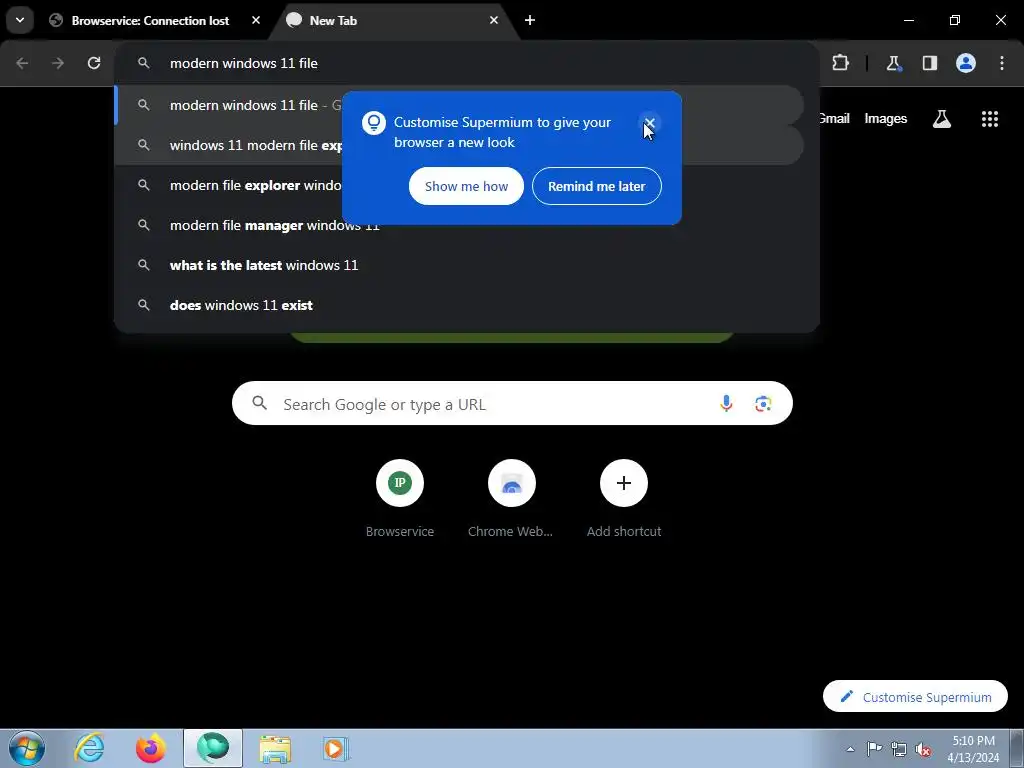Open the Extensions puzzle icon
Viewport: 1024px width, 768px height.
(840, 63)
